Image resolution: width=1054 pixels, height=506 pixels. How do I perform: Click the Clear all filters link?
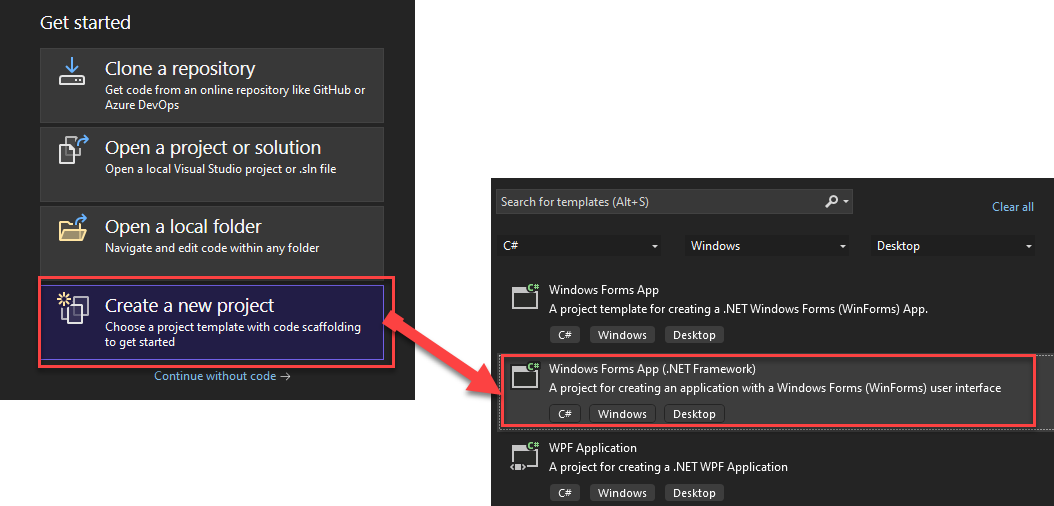[x=1012, y=207]
